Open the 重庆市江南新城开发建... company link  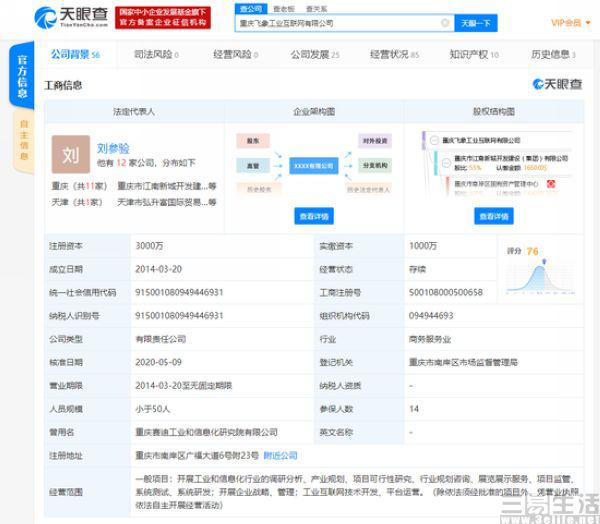[x=167, y=186]
